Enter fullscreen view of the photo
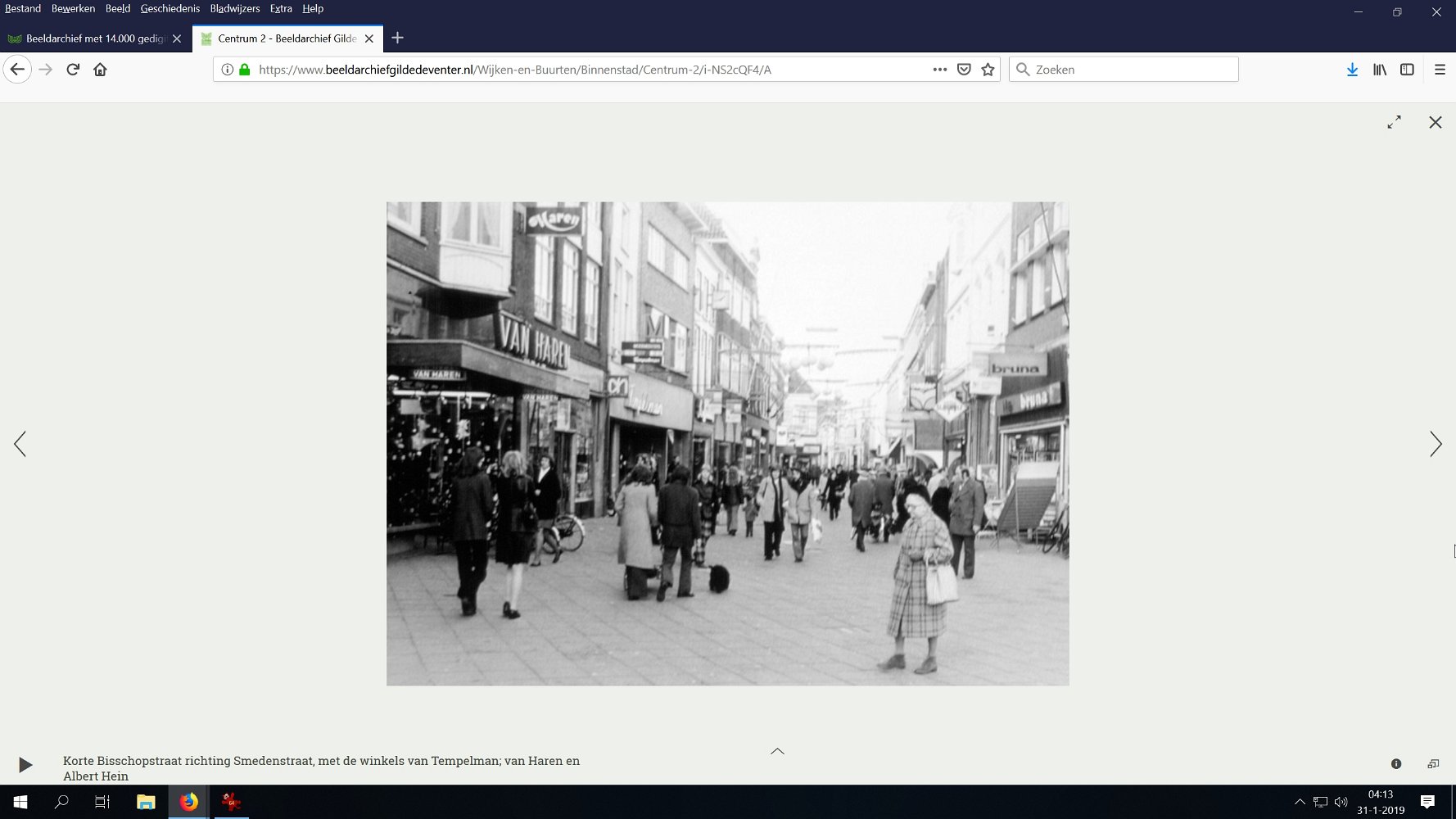 pos(1394,122)
